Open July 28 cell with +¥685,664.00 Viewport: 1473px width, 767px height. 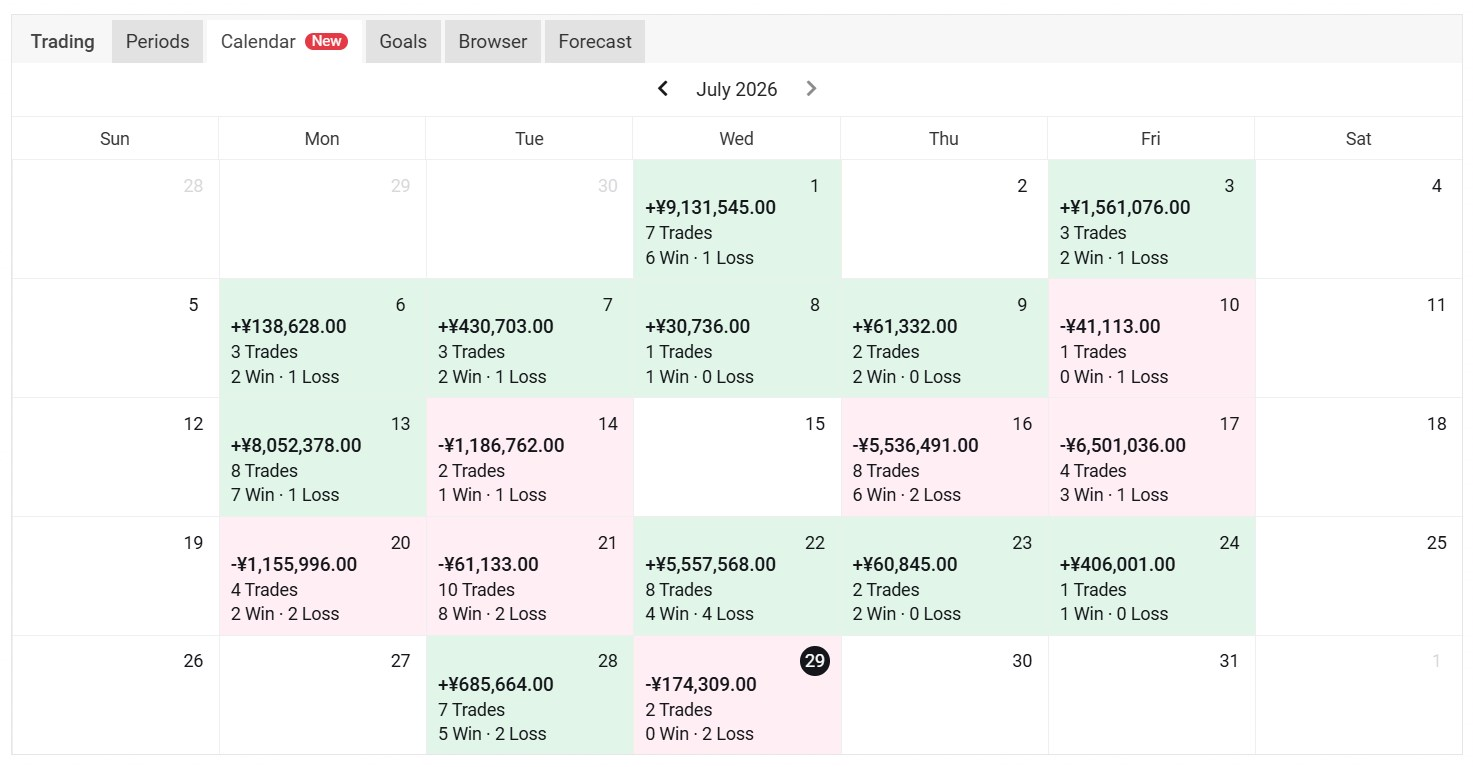tap(530, 695)
